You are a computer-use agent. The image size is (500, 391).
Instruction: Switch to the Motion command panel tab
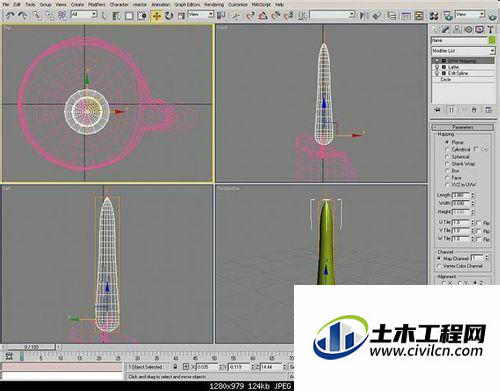pyautogui.click(x=468, y=30)
